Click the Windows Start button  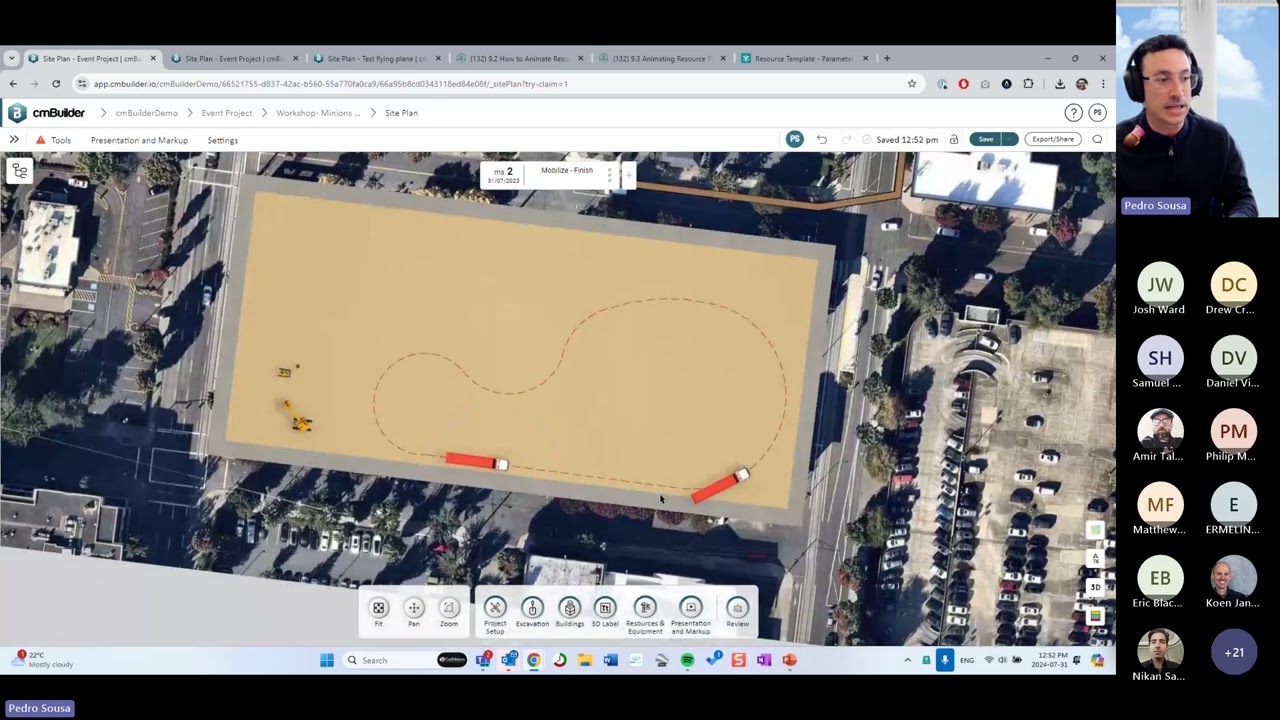(x=327, y=660)
